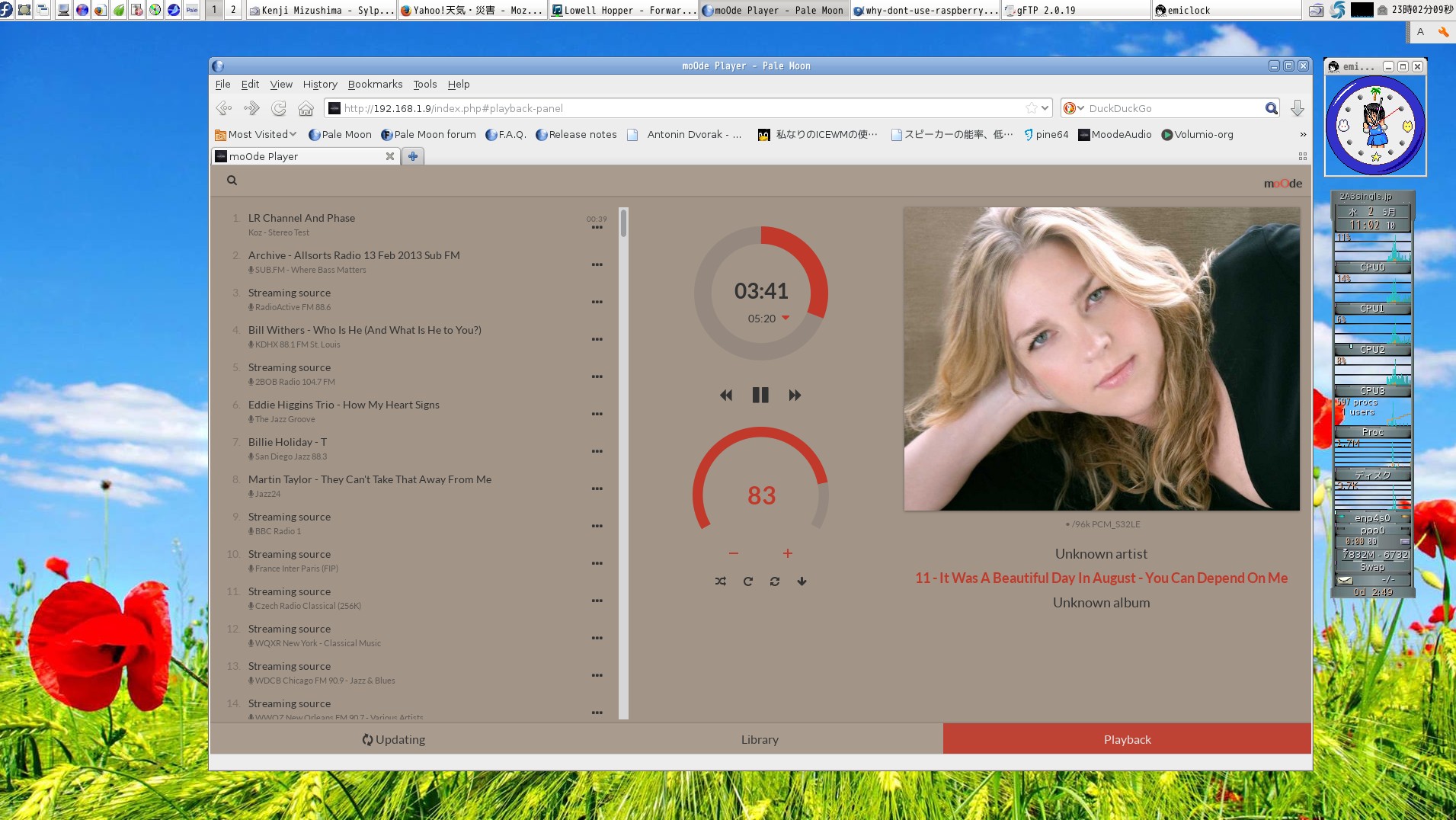The image size is (1456, 820).
Task: Skip to the next track
Action: click(x=795, y=395)
